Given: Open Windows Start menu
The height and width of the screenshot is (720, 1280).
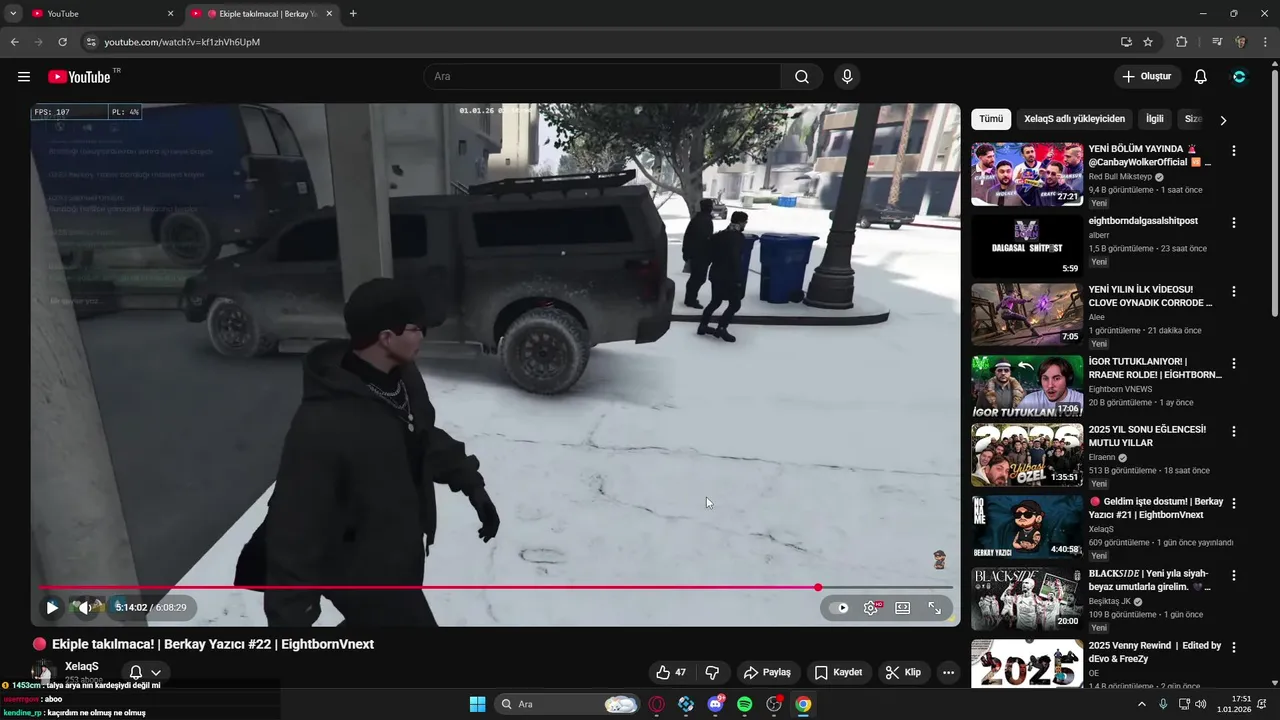Looking at the screenshot, I should pyautogui.click(x=477, y=704).
